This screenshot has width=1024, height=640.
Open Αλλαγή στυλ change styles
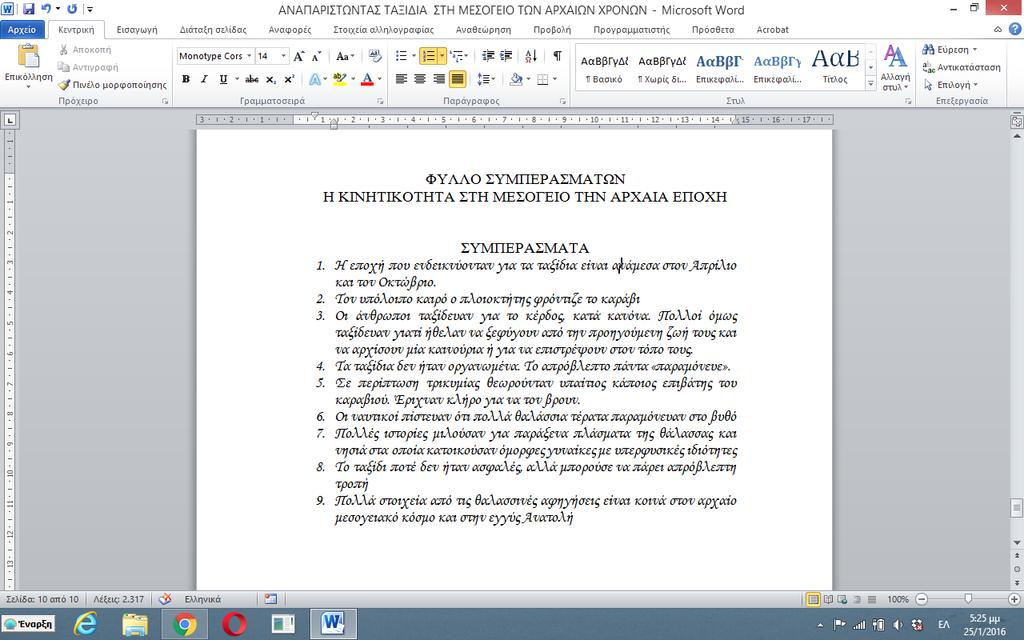[895, 68]
